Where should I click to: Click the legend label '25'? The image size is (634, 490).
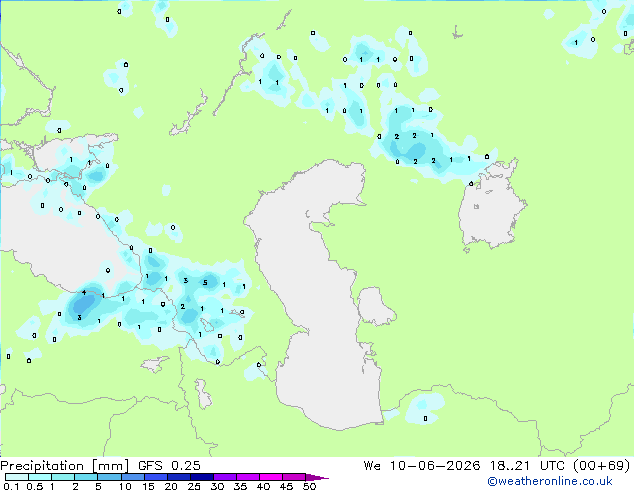coord(194,486)
